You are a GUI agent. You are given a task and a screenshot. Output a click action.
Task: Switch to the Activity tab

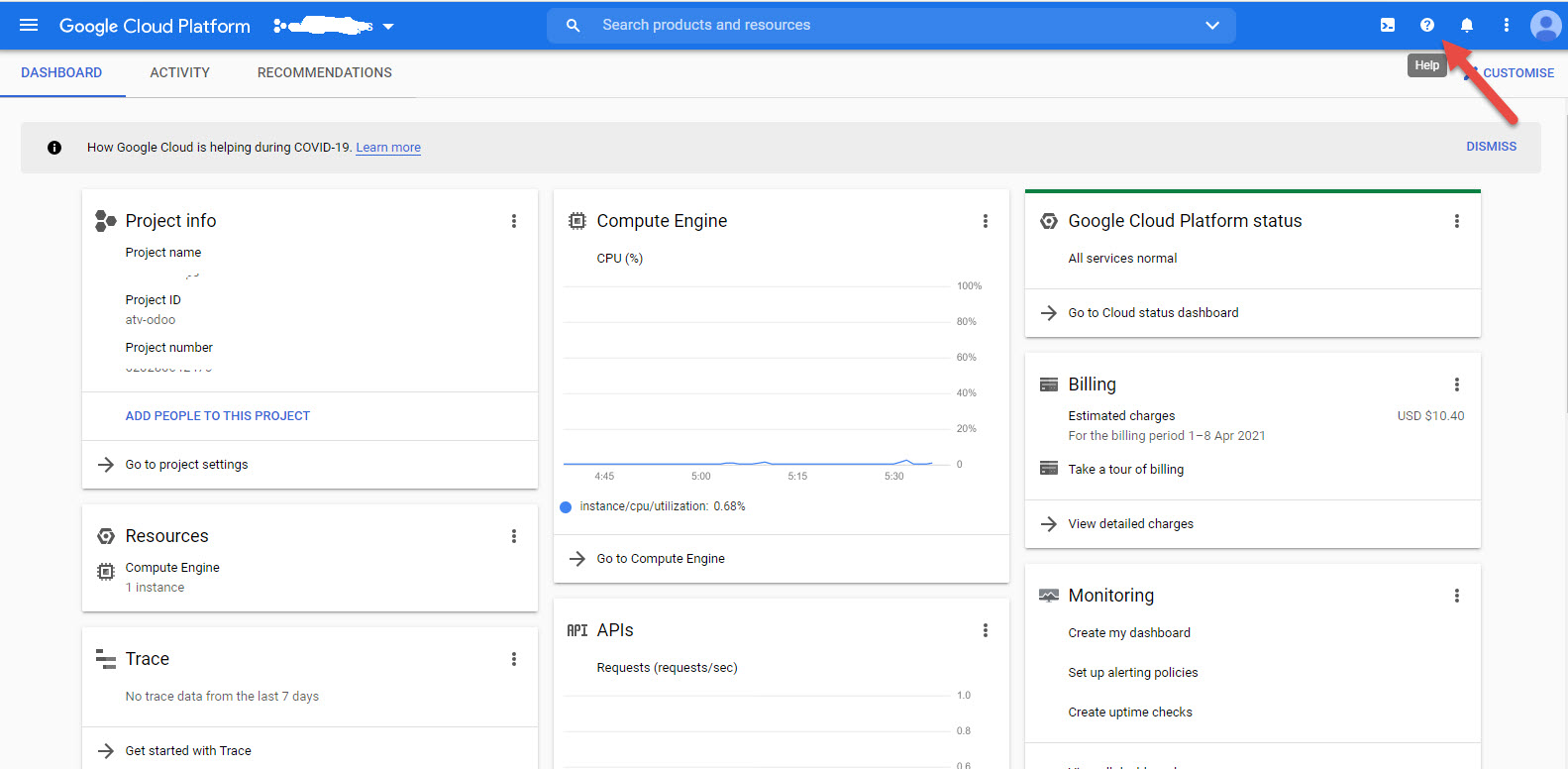pos(179,73)
